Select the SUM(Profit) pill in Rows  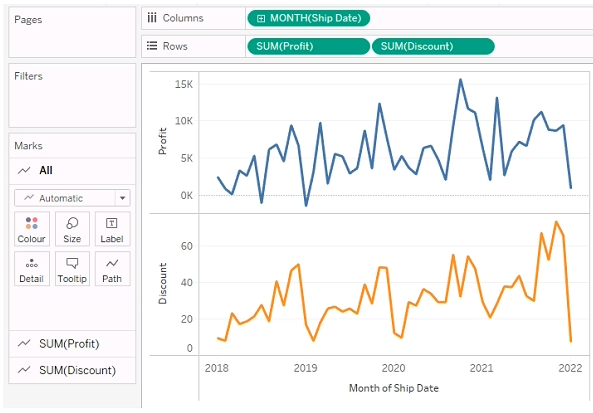[x=308, y=47]
